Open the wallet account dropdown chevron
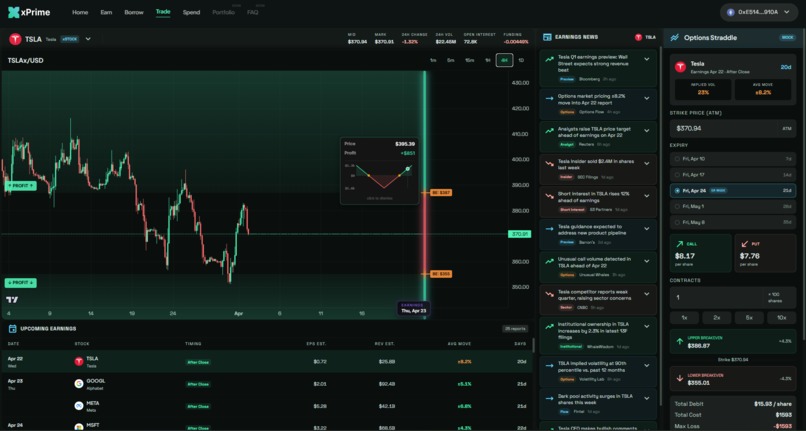 pos(786,12)
